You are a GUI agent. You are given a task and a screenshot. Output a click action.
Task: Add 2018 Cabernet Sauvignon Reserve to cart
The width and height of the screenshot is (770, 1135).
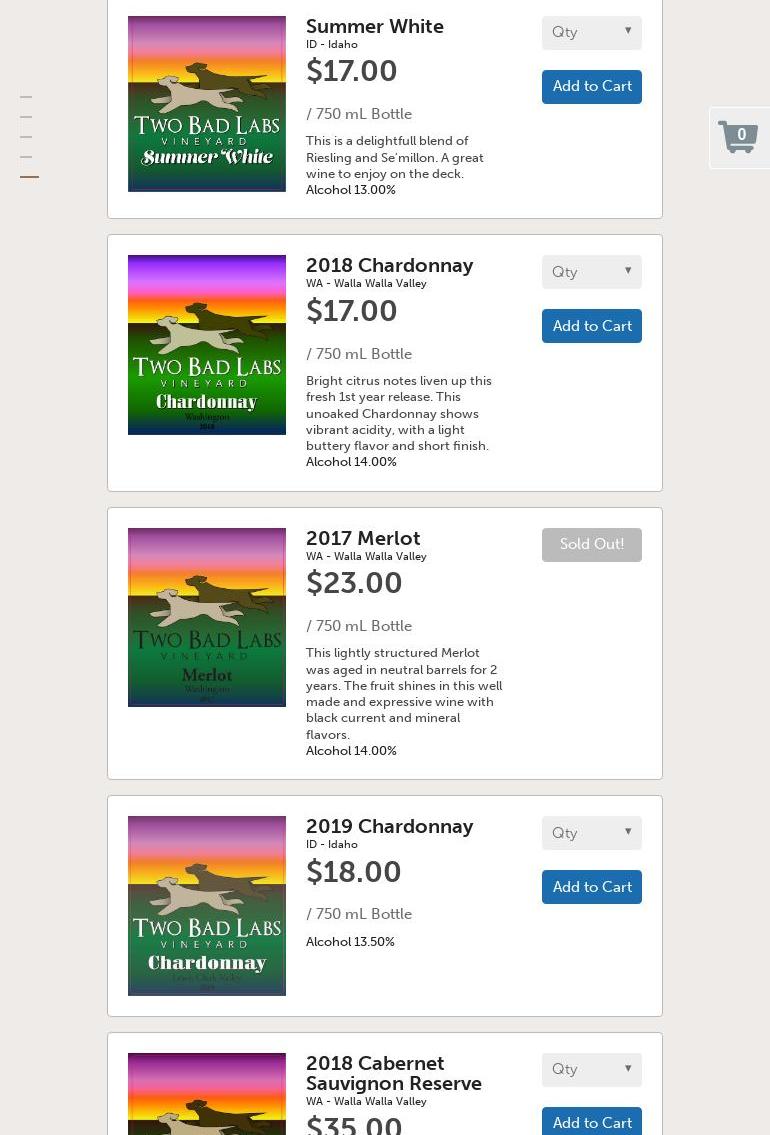(x=592, y=1122)
